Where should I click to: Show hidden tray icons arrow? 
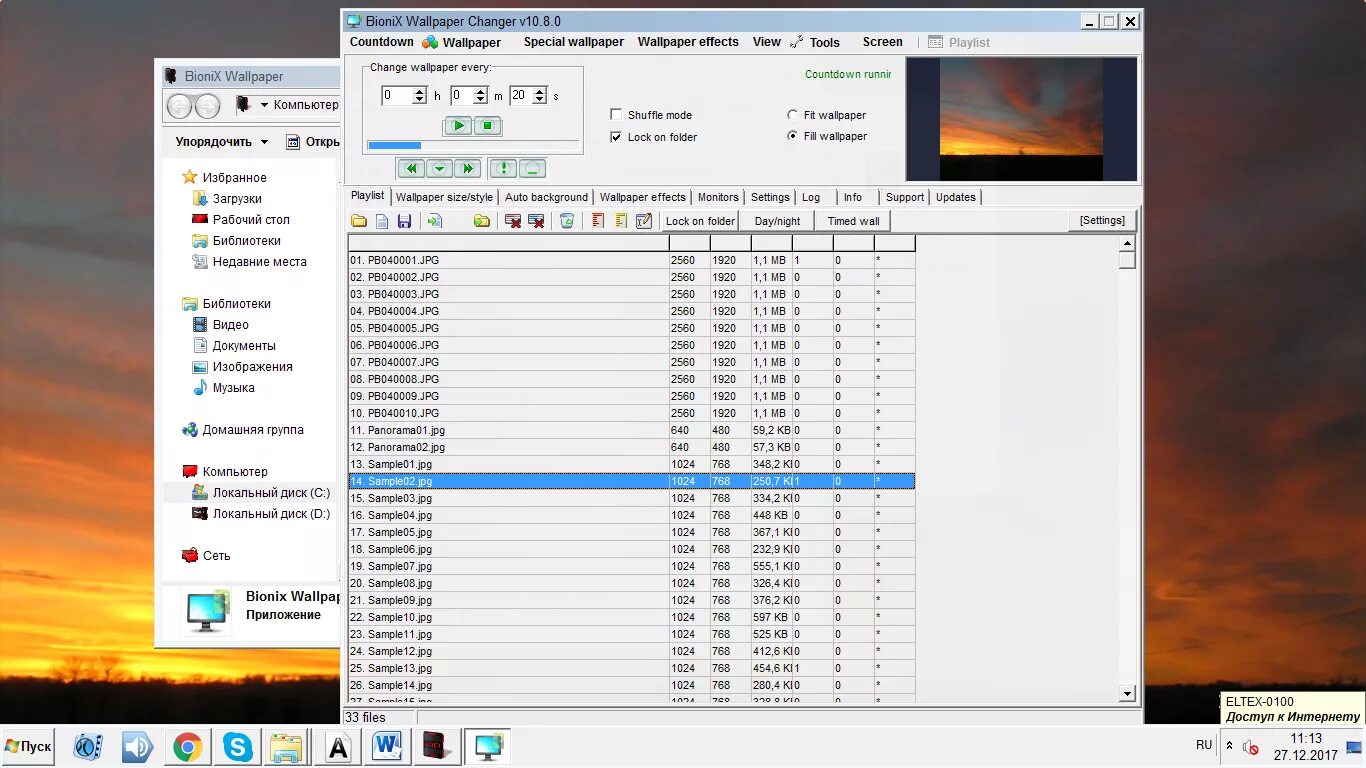pyautogui.click(x=1229, y=746)
